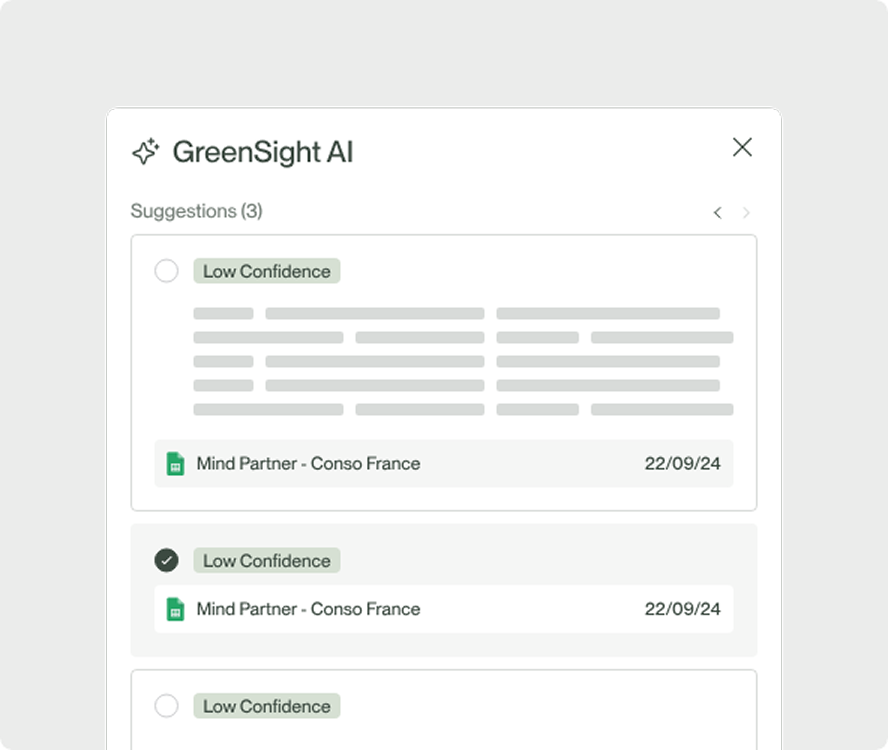Viewport: 888px width, 750px height.
Task: Deselect the checked second suggestion
Action: (166, 560)
